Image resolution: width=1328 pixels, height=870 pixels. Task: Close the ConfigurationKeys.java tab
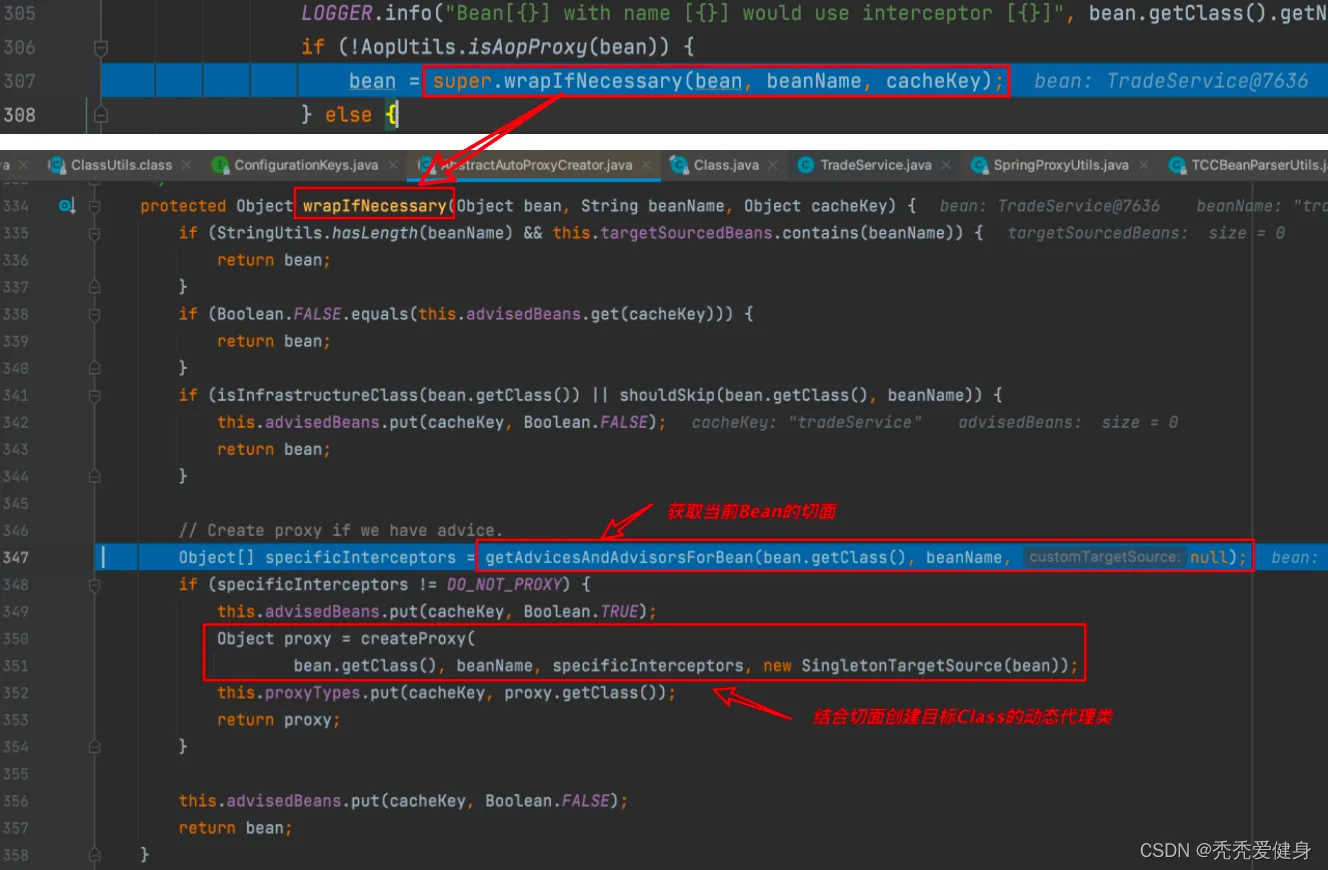click(395, 165)
